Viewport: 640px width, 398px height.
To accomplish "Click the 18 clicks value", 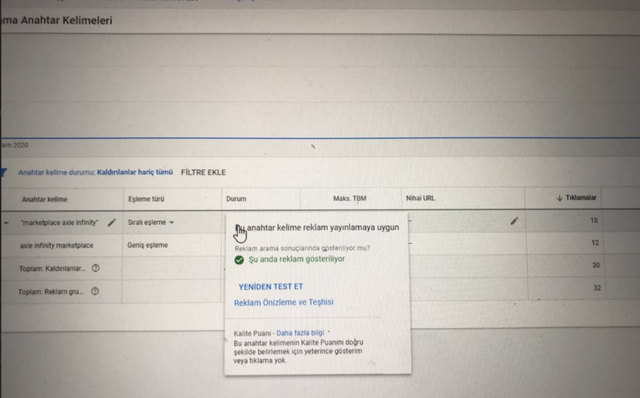I will point(594,220).
